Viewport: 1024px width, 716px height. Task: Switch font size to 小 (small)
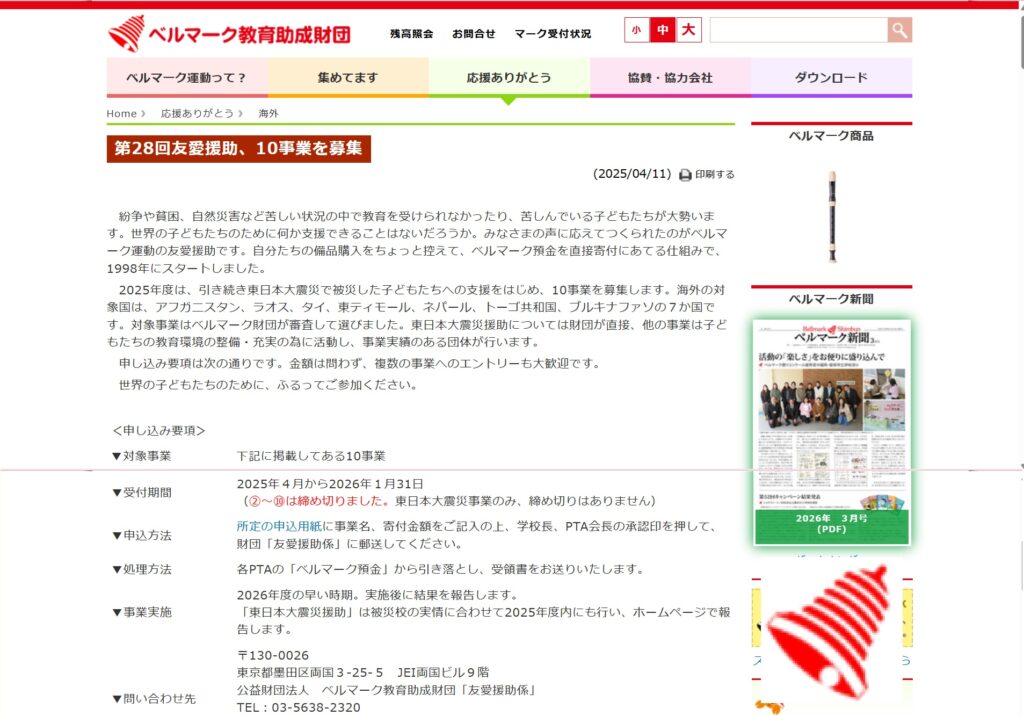click(x=636, y=31)
